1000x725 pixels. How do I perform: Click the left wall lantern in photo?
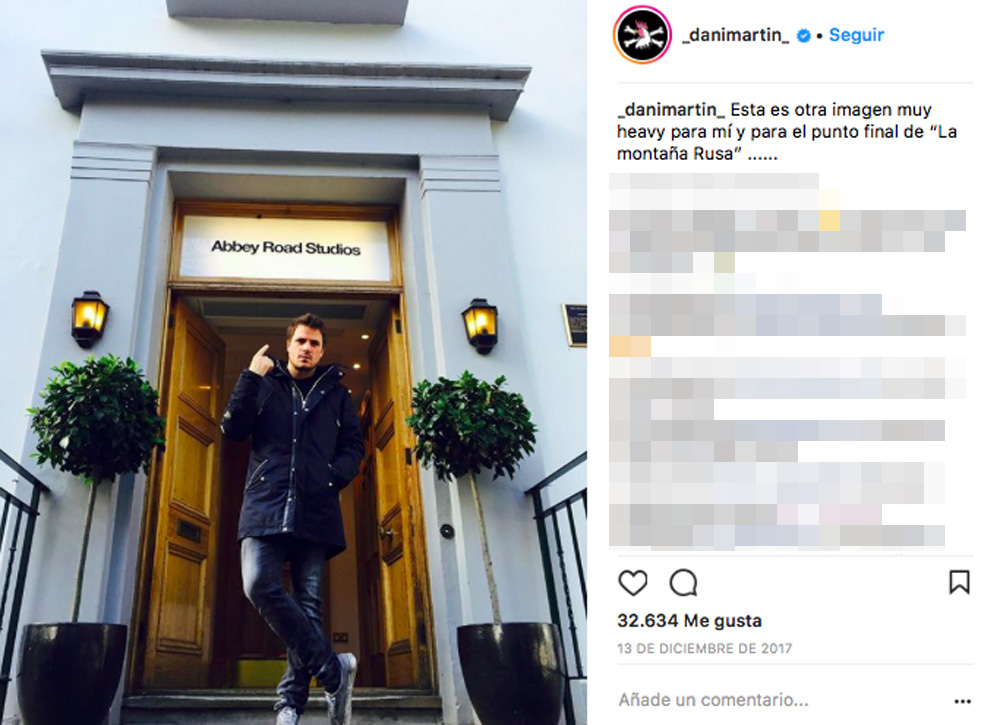pyautogui.click(x=89, y=319)
